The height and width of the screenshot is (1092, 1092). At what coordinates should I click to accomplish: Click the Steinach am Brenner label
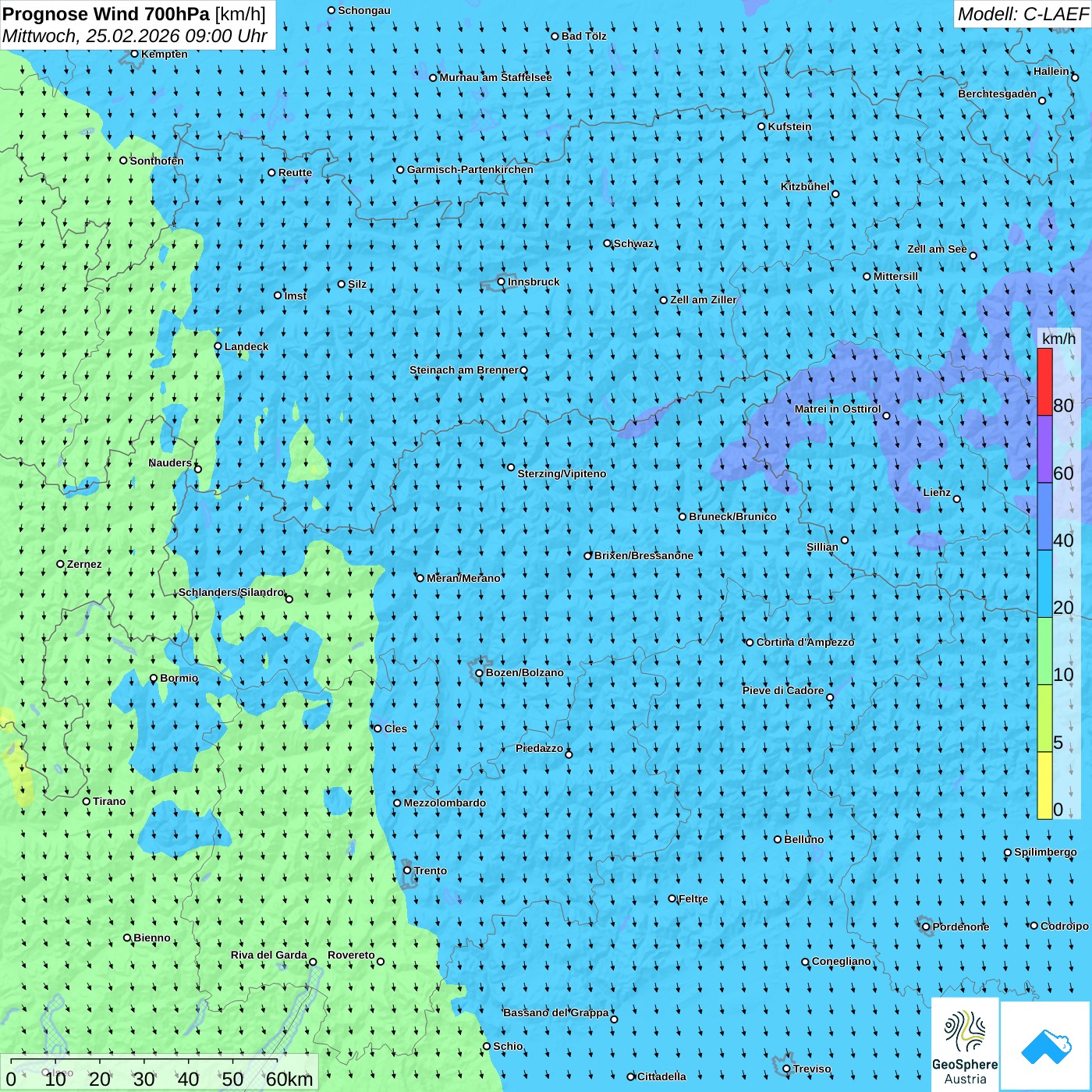[464, 370]
